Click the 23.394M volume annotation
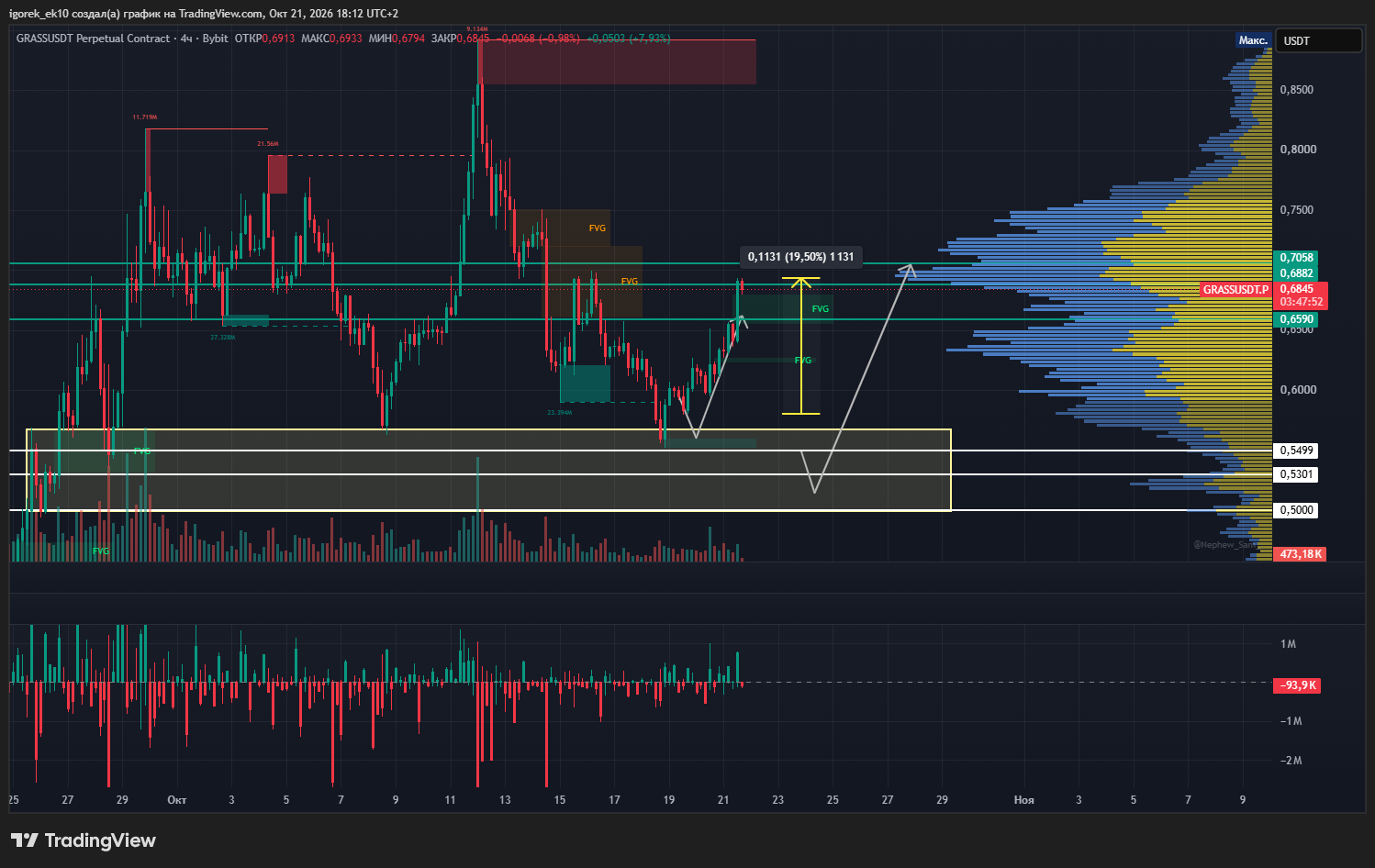 tap(559, 413)
